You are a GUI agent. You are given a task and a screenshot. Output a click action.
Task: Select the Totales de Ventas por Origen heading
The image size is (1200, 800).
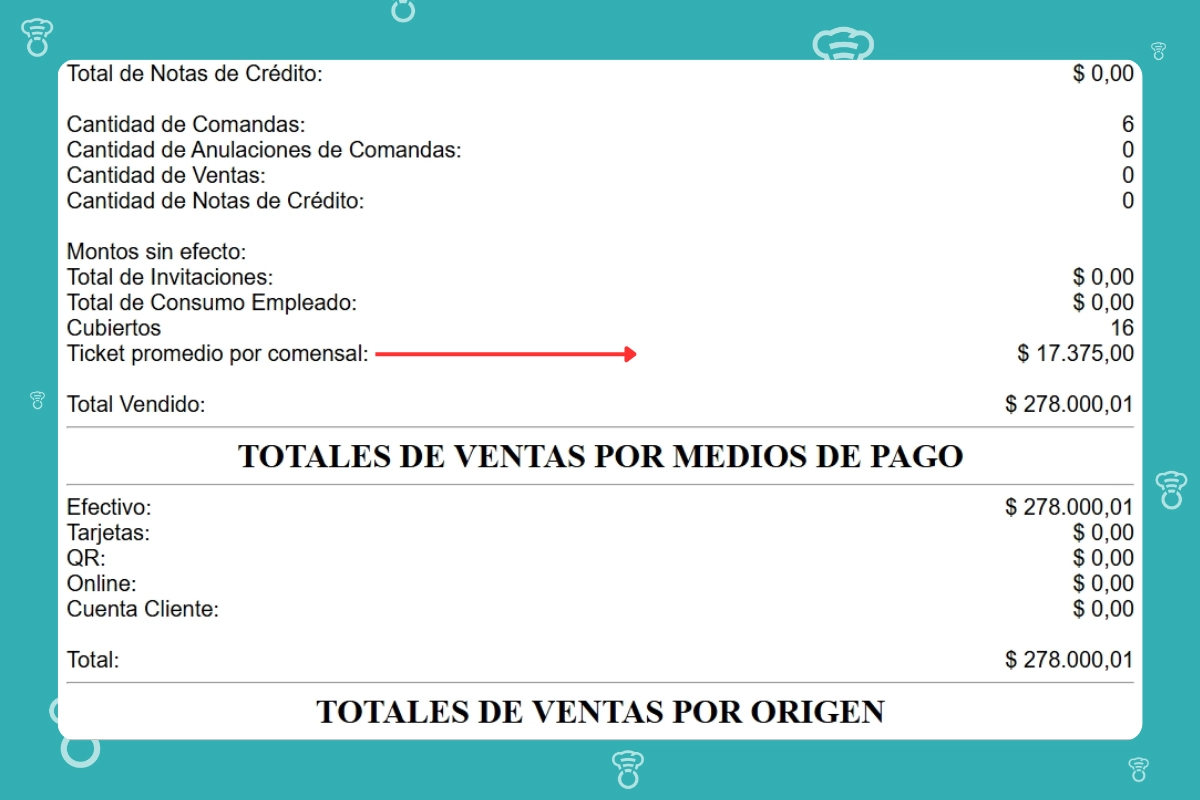(x=600, y=711)
